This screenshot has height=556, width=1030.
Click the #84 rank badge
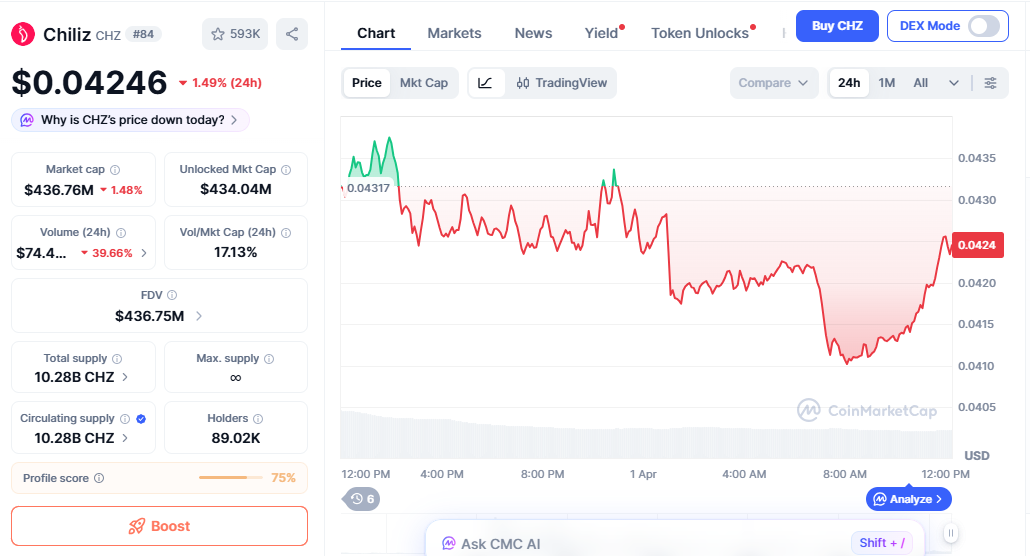[143, 34]
